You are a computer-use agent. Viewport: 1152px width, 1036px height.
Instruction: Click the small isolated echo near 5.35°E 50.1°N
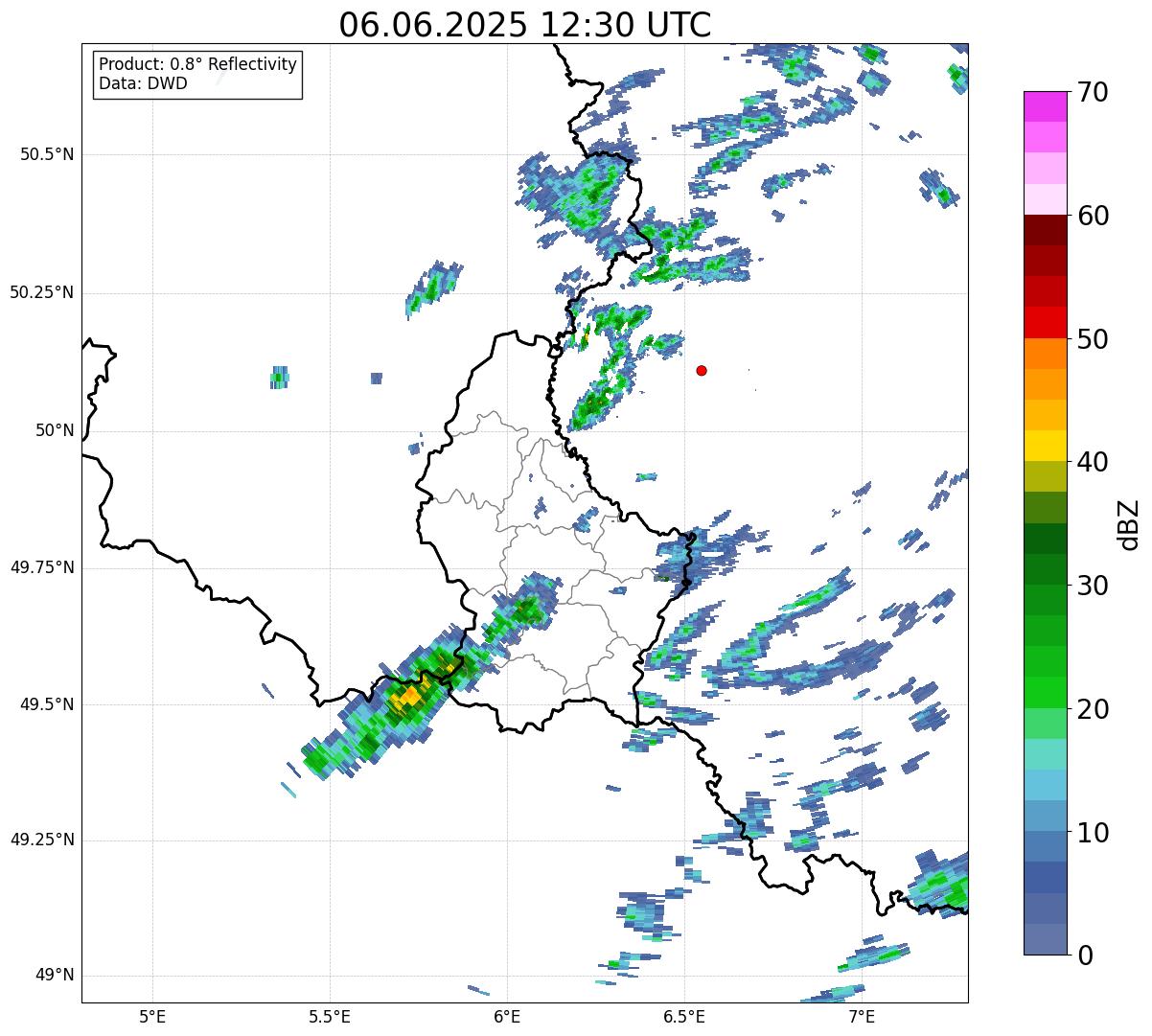(x=279, y=377)
